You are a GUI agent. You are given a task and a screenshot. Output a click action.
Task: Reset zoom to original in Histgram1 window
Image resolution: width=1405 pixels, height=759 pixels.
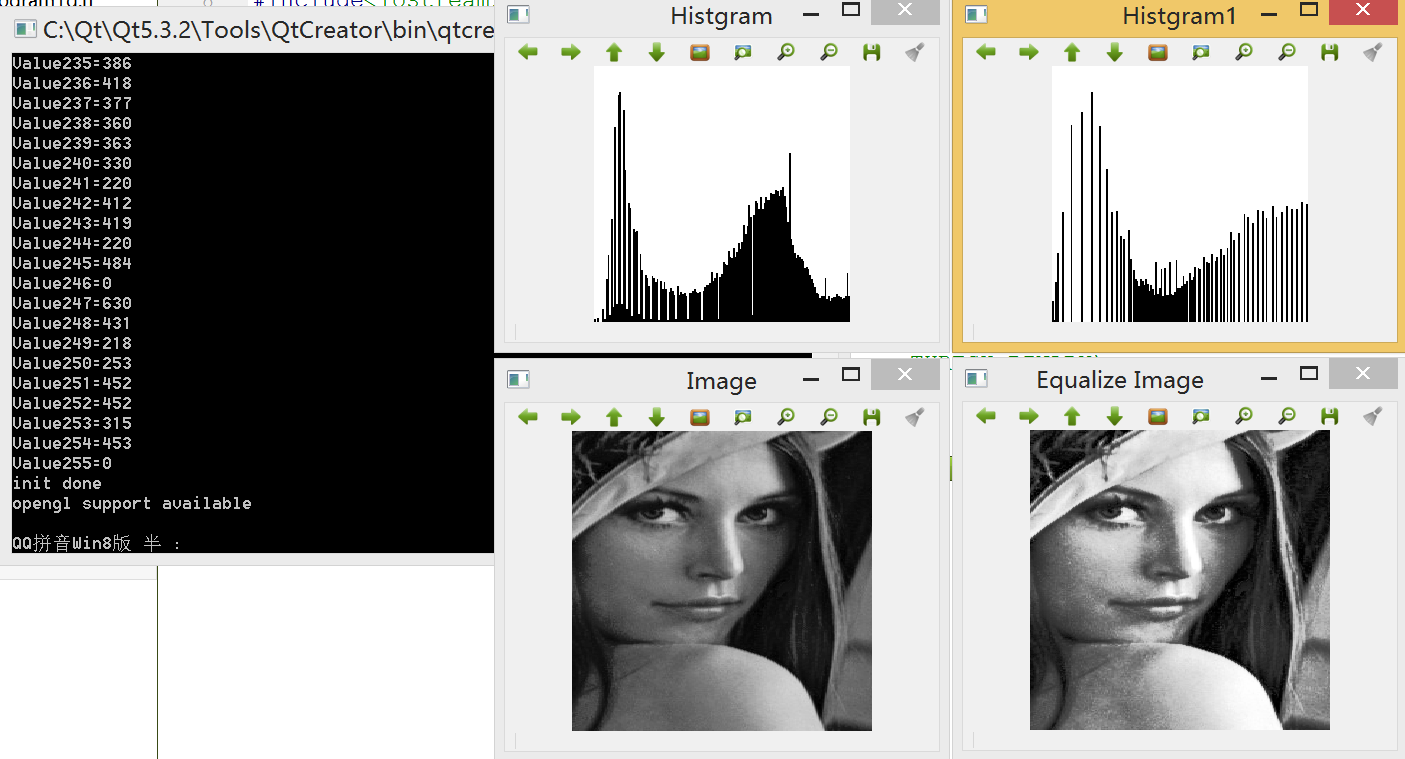click(1158, 52)
